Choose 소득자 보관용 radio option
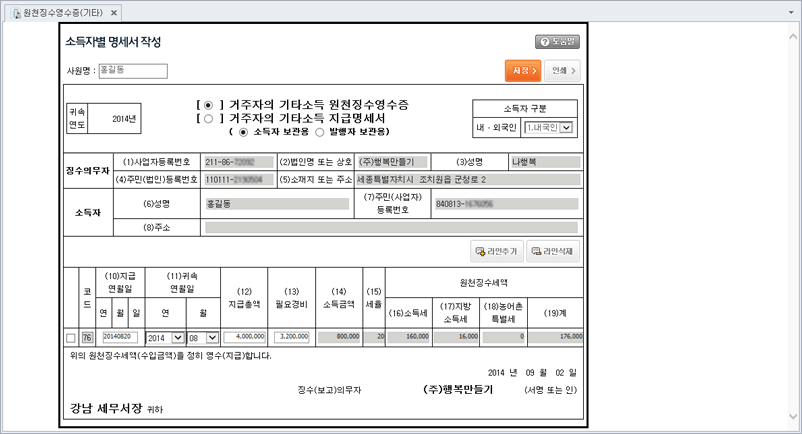Image resolution: width=802 pixels, height=434 pixels. [243, 132]
